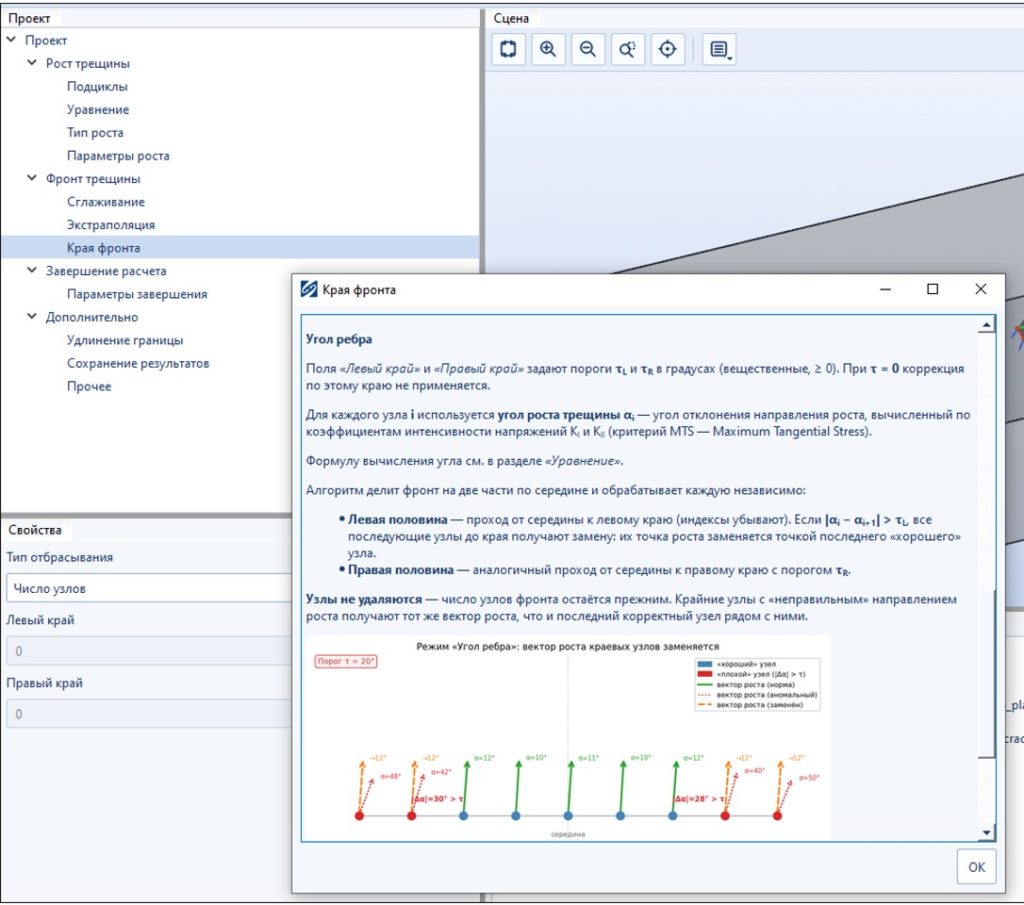Switch to the Сцена tab
The image size is (1024, 905).
[511, 18]
